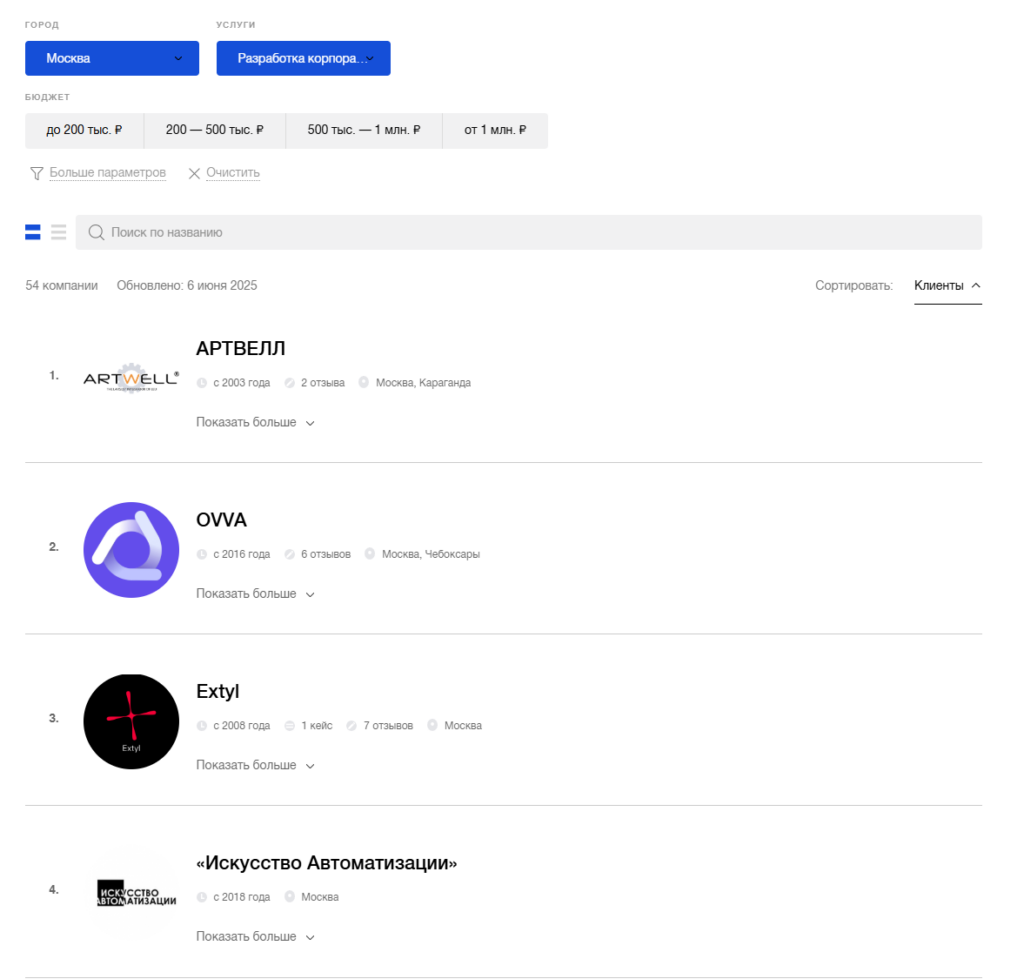The width and height of the screenshot is (1024, 979).
Task: Open the АРТВЕЛЛ company title
Action: (x=241, y=349)
